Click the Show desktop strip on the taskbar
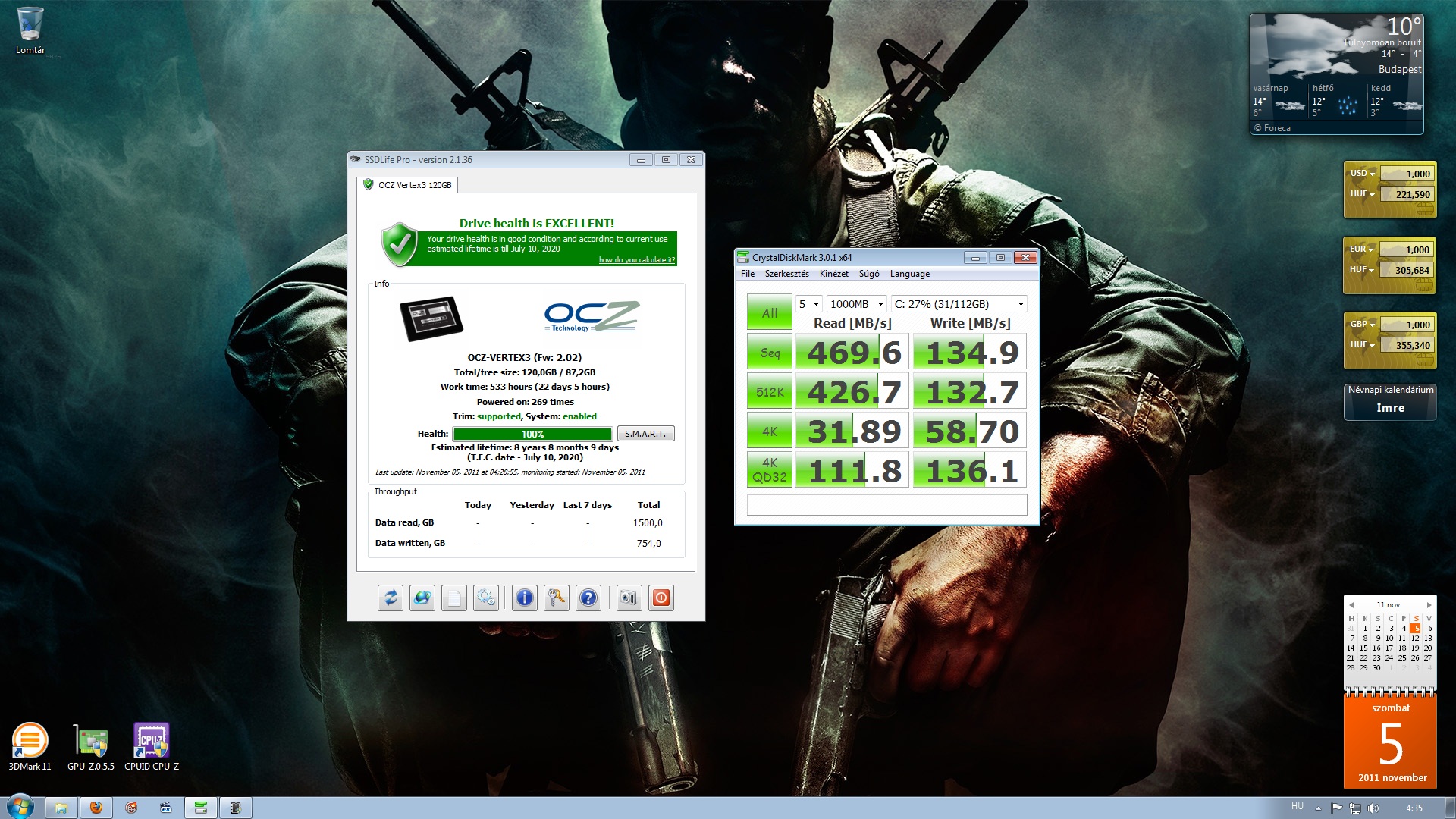The image size is (1456, 819). pyautogui.click(x=1450, y=808)
